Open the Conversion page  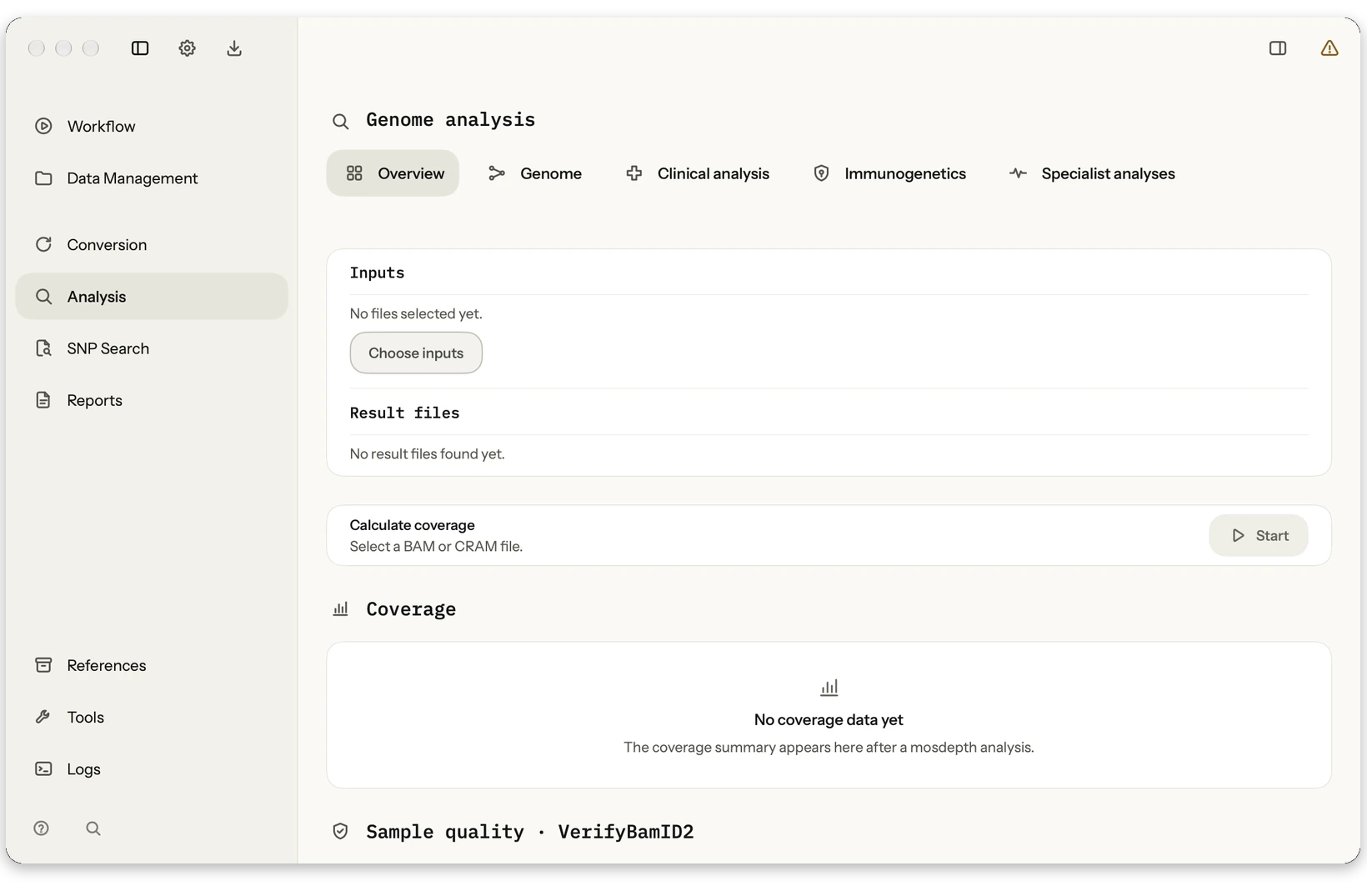152,245
